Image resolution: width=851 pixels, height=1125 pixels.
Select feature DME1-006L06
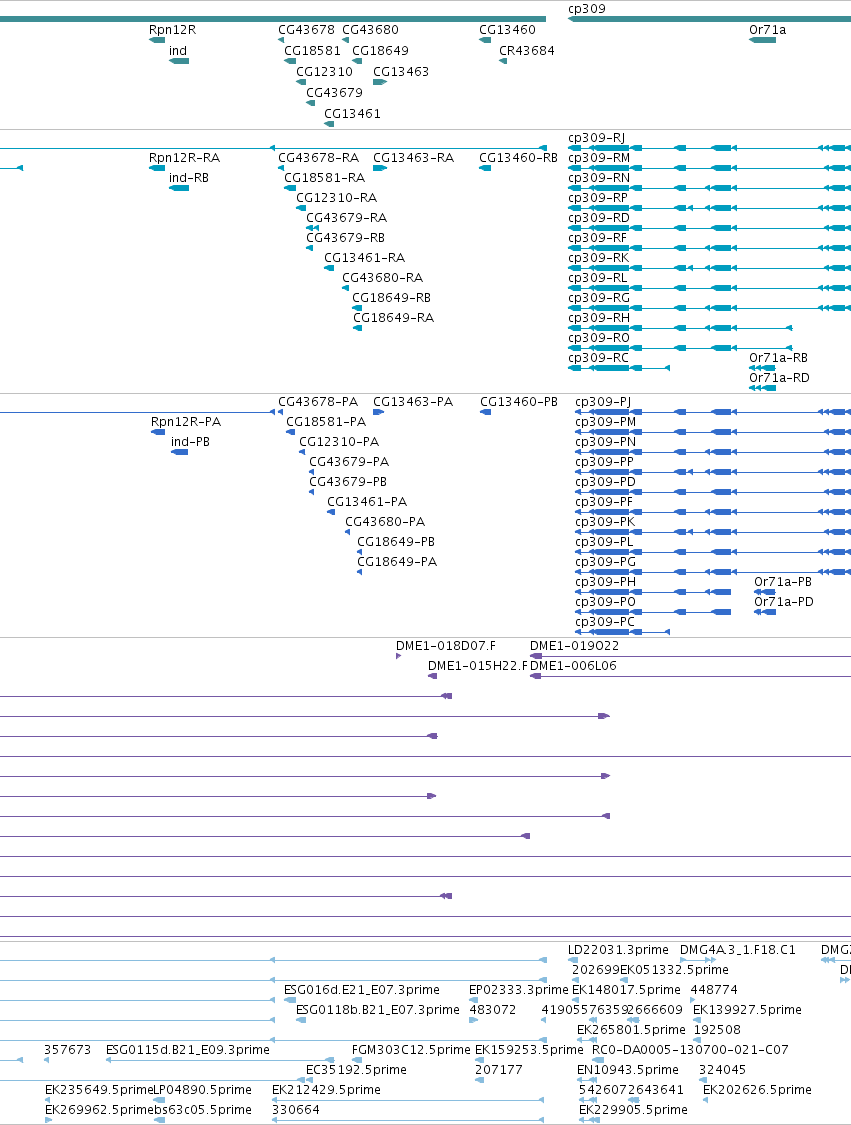[573, 666]
